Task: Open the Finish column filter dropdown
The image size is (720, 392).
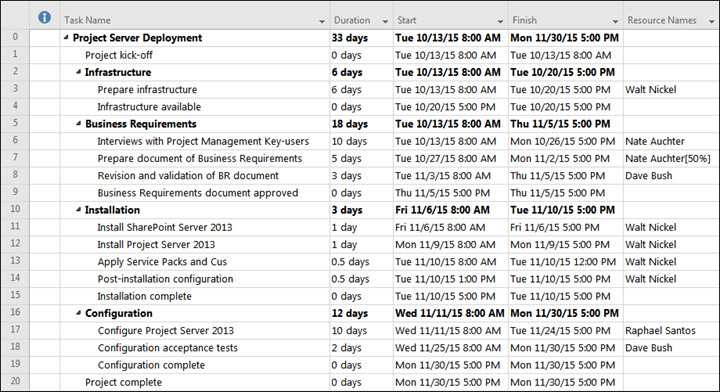Action: (x=615, y=21)
